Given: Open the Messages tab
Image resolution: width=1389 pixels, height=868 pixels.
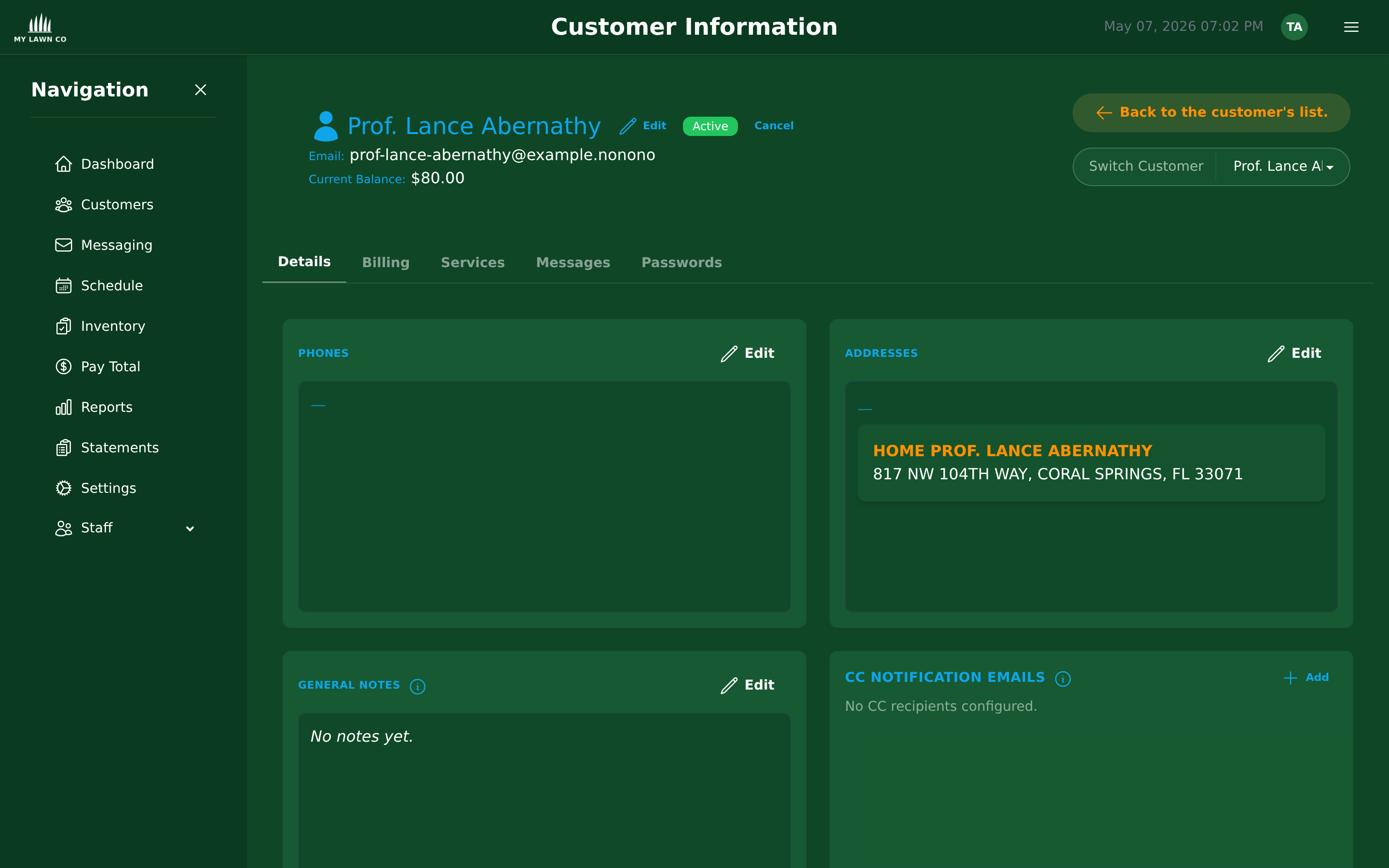Looking at the screenshot, I should [573, 262].
